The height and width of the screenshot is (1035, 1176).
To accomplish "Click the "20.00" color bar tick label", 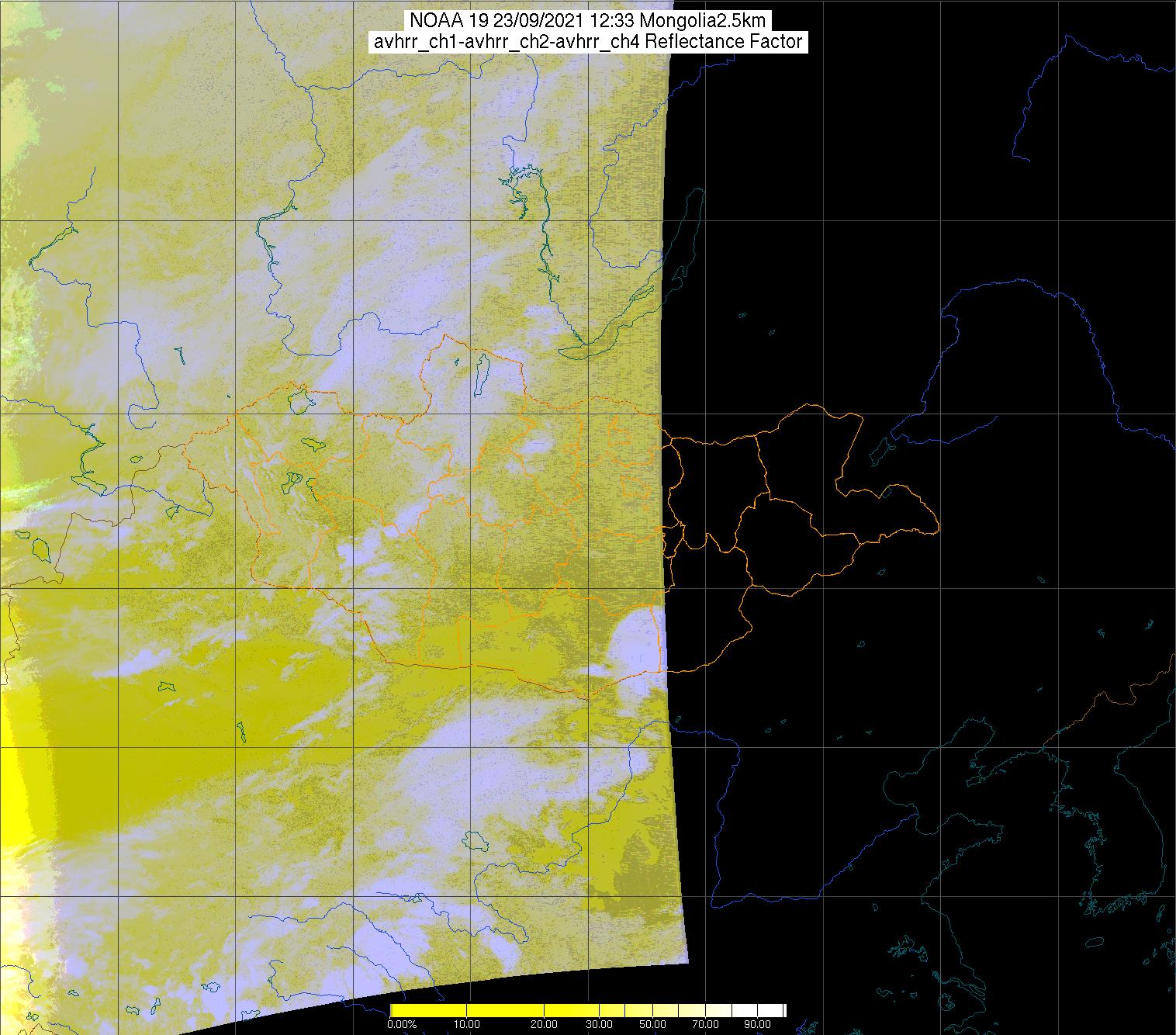I will point(544,1024).
